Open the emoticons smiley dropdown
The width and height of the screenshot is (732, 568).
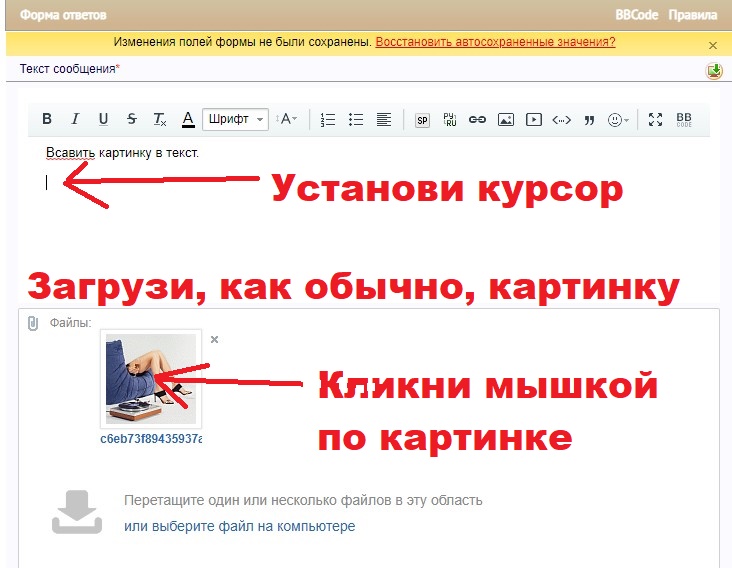[x=619, y=119]
